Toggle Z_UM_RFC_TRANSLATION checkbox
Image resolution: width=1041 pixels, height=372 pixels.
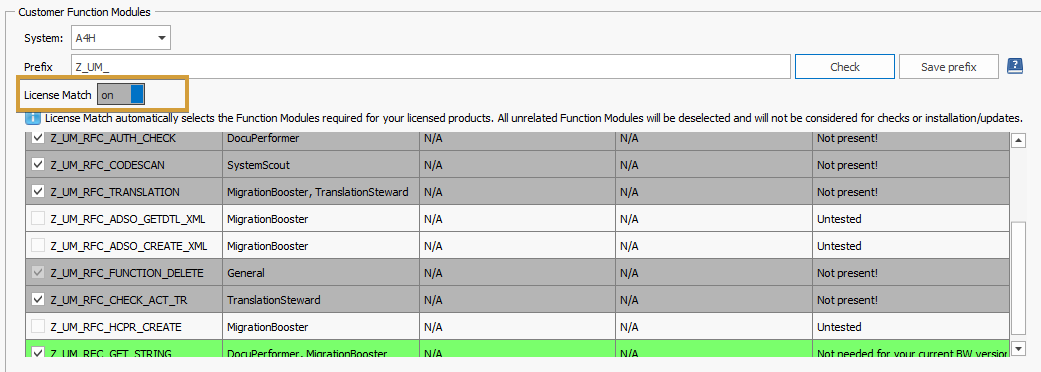coord(39,192)
